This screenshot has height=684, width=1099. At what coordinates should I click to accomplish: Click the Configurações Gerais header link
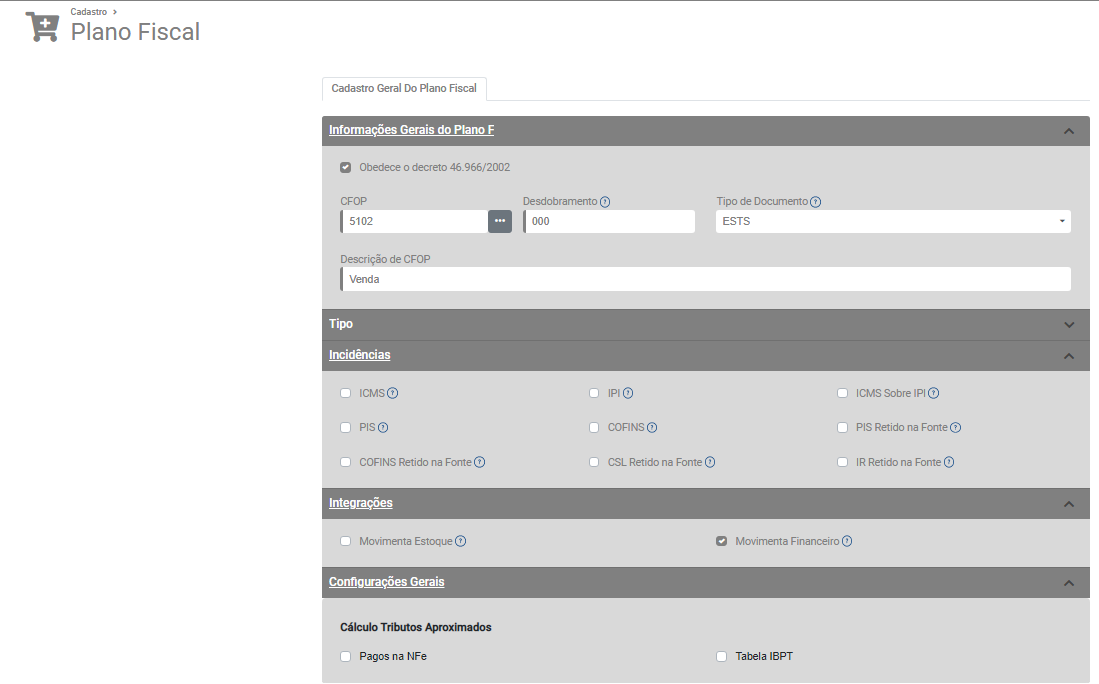(x=387, y=582)
